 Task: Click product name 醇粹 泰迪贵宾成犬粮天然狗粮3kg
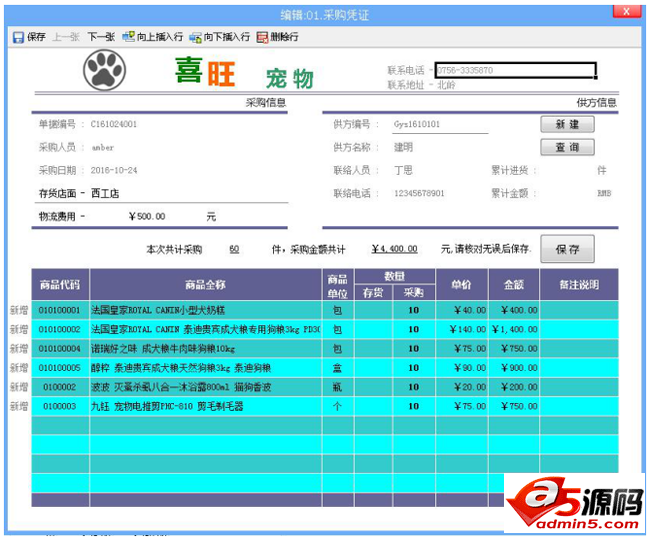(181, 368)
